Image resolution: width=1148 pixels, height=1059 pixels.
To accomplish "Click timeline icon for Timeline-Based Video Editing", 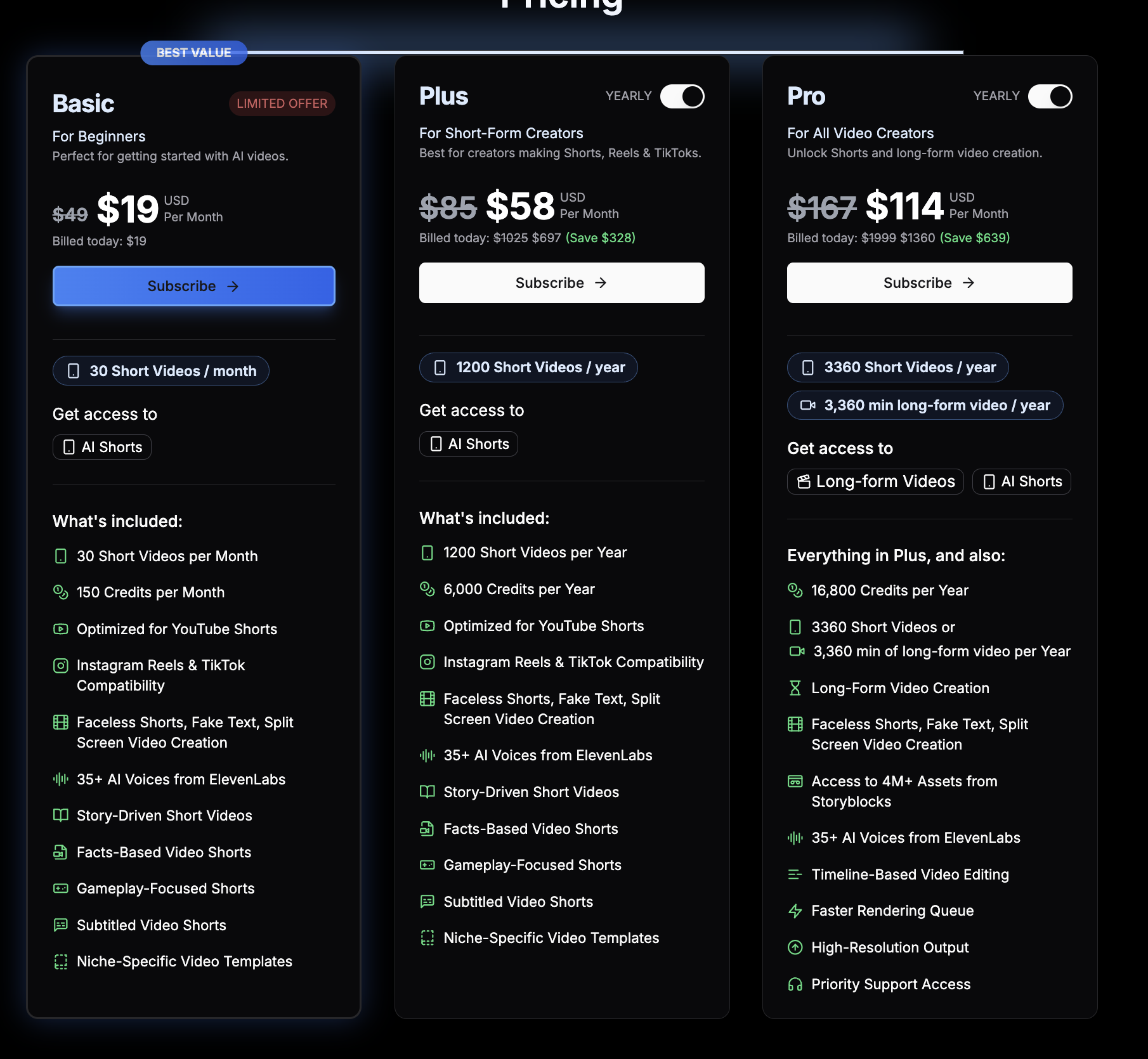I will (x=795, y=874).
